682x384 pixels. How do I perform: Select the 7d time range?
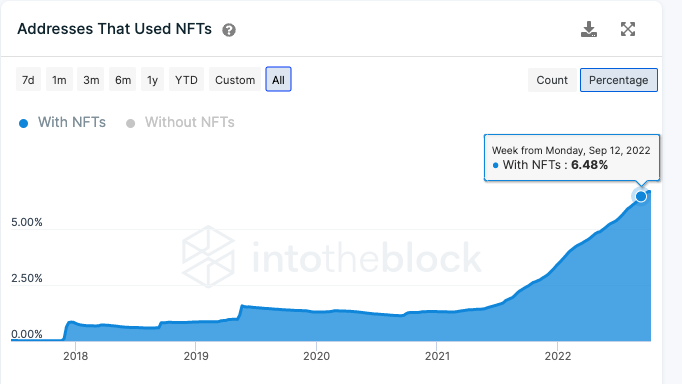pyautogui.click(x=28, y=80)
